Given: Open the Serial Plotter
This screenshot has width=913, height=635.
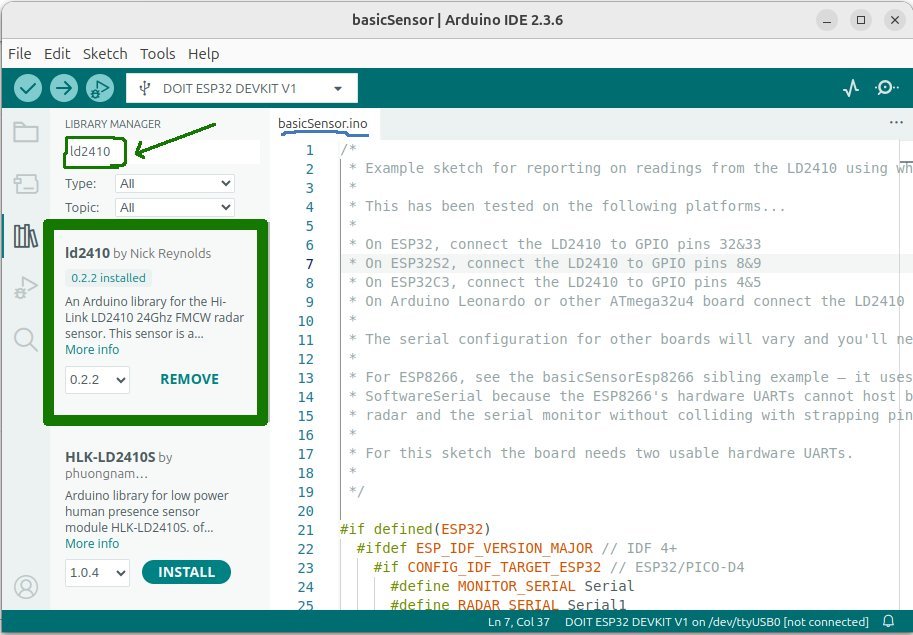Looking at the screenshot, I should 851,88.
